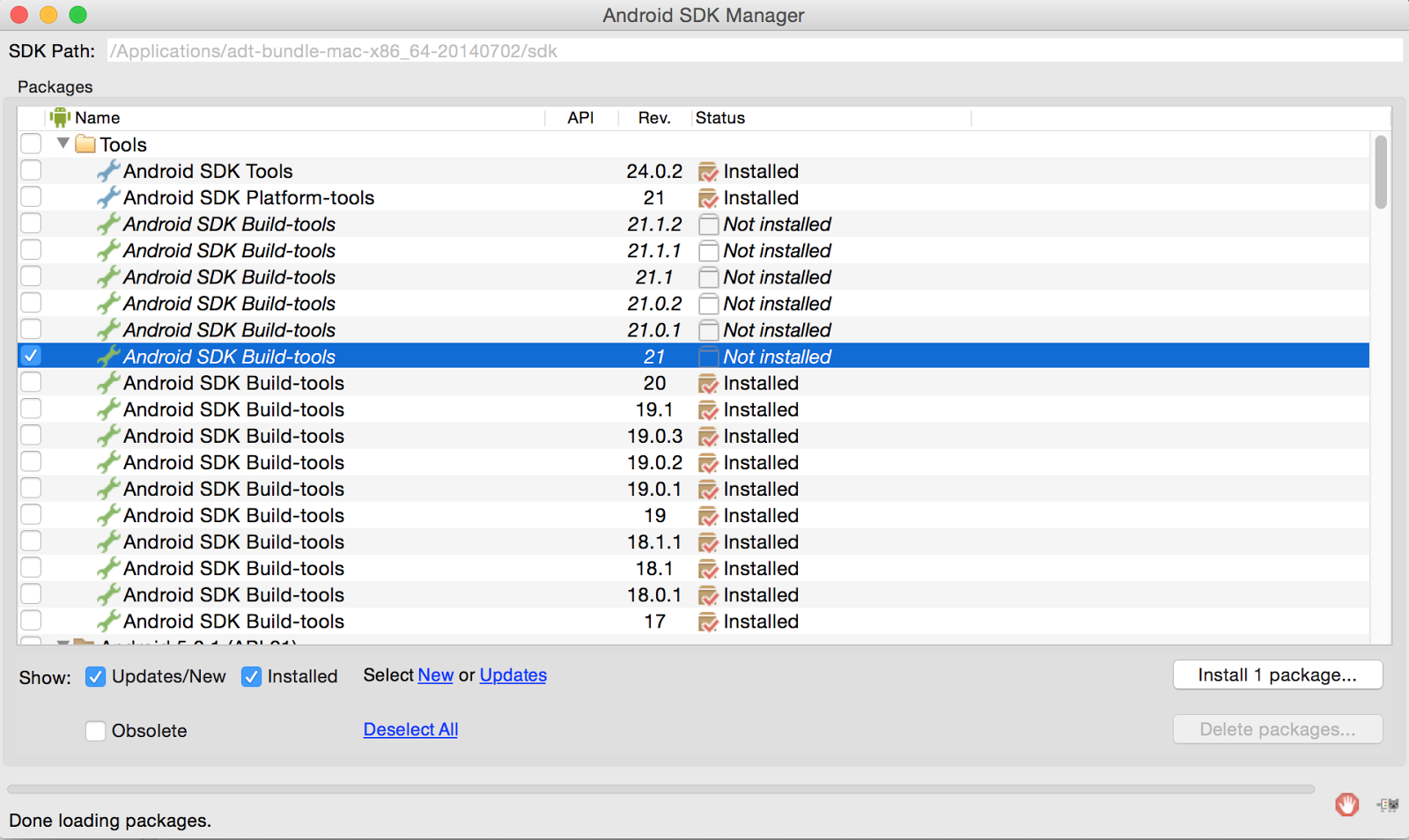Screen dimensions: 1409x840
Task: Enable the Obsolete filter checkbox
Action: pos(95,731)
